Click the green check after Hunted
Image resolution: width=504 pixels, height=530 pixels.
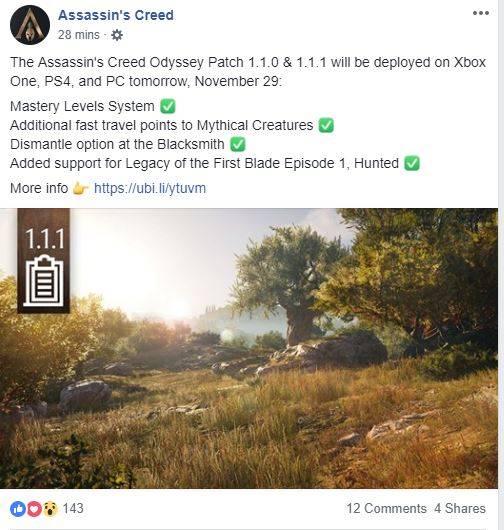pyautogui.click(x=412, y=163)
